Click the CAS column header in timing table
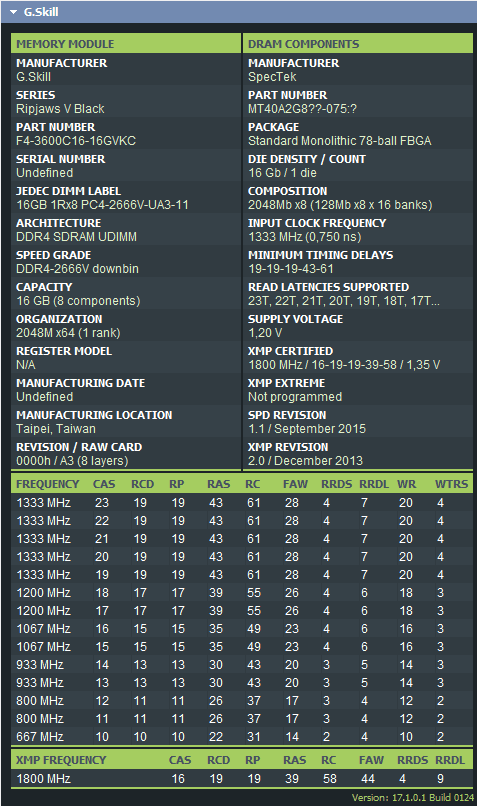 pyautogui.click(x=104, y=484)
